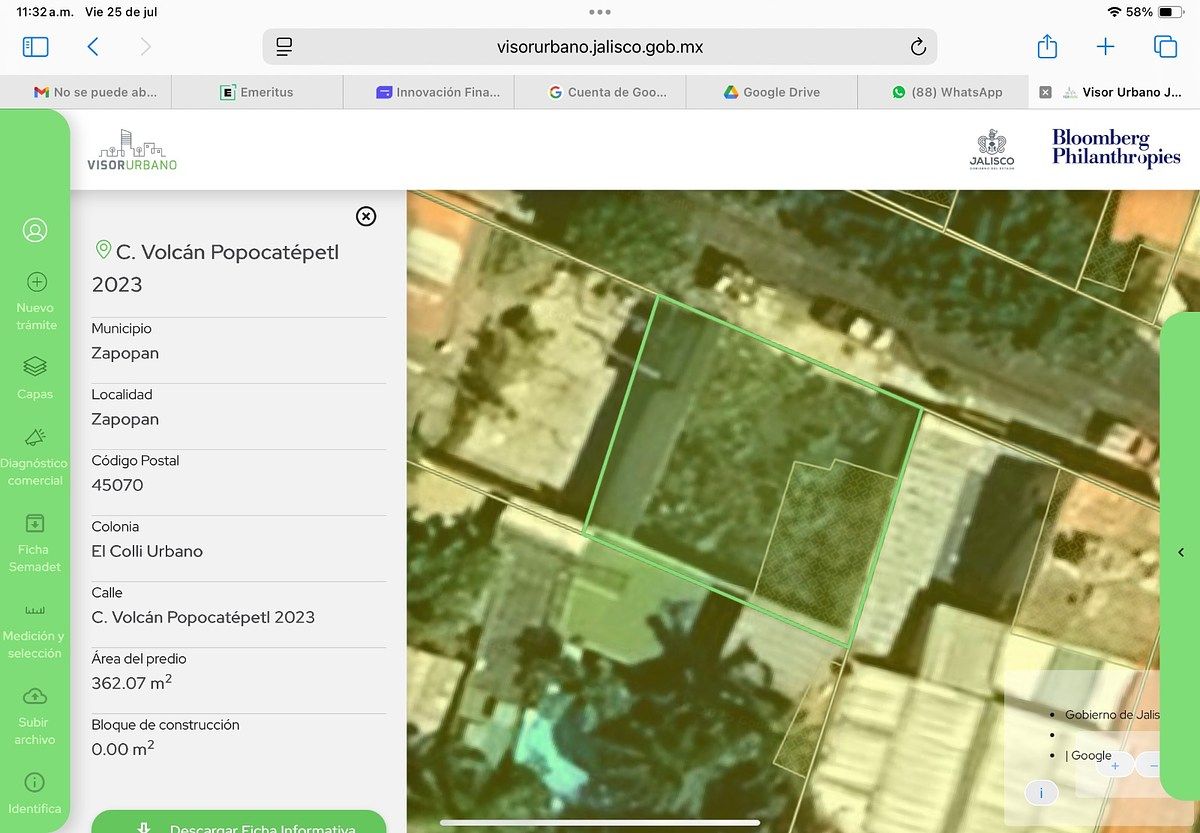This screenshot has width=1200, height=833.
Task: Open the Capas layers panel
Action: pyautogui.click(x=35, y=377)
